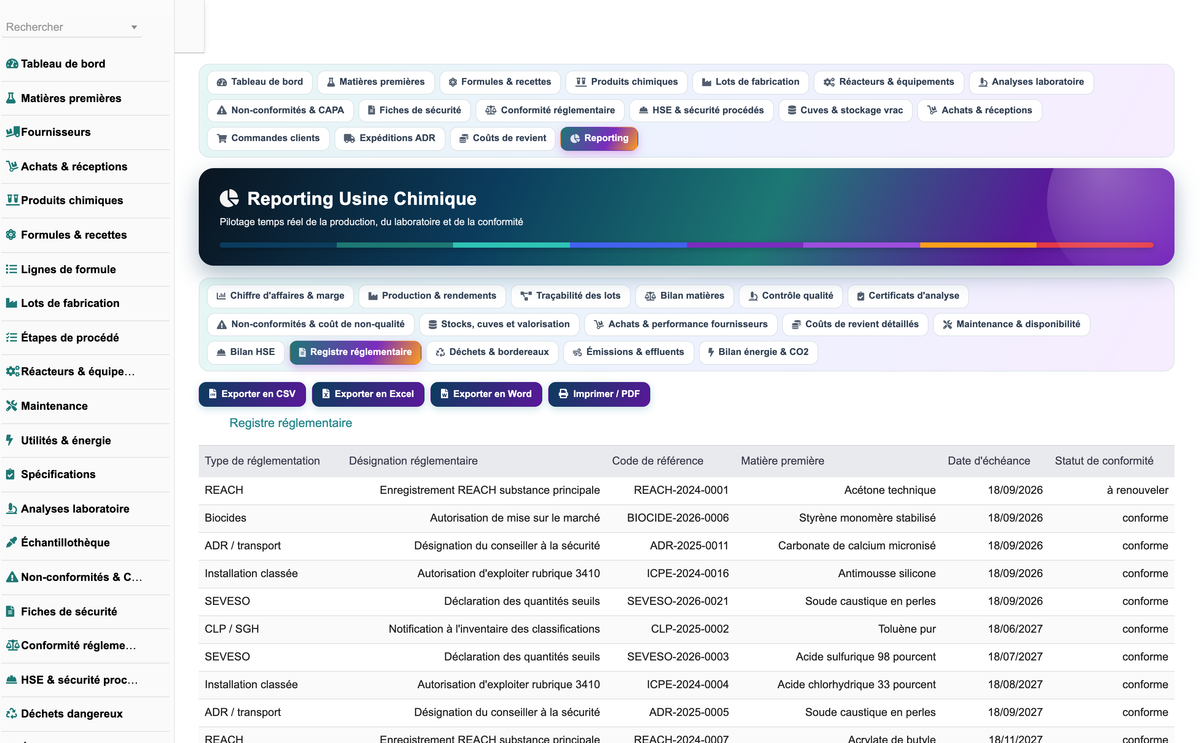
Task: Click the Tableau de bord sidebar gauge icon
Action: click(x=12, y=64)
